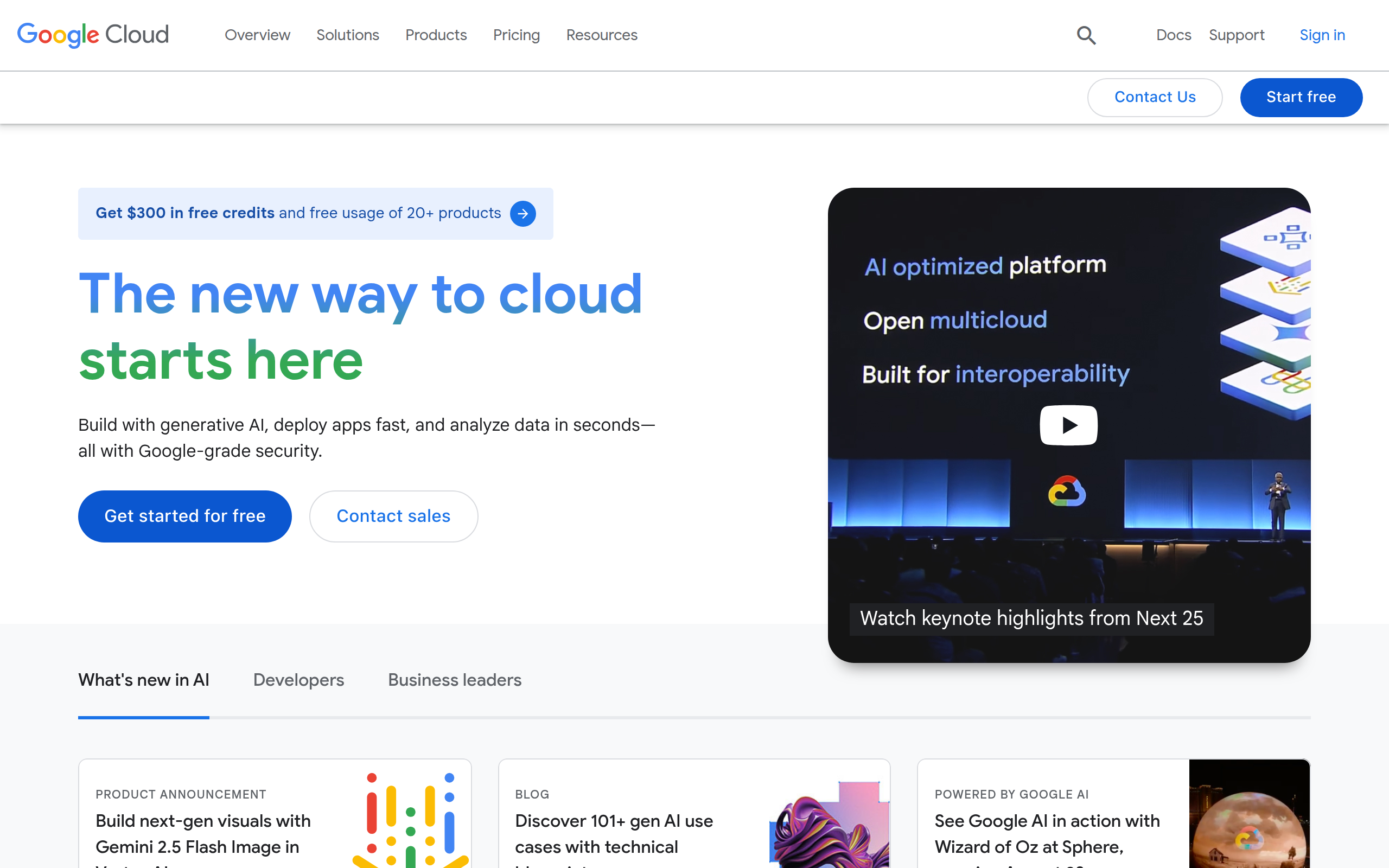Screen dimensions: 1389x868
Task: Open the Support link
Action: (x=1237, y=35)
